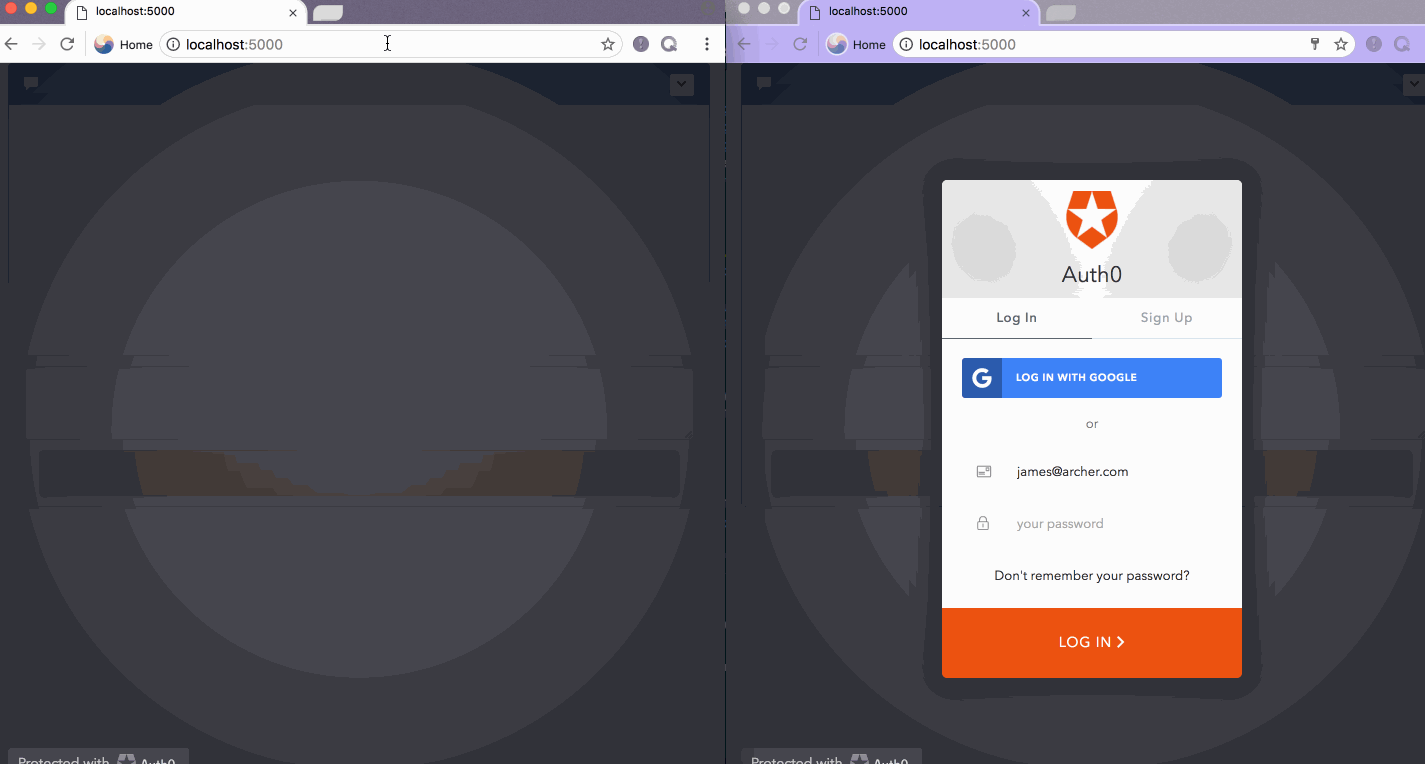Screen dimensions: 1425x764
Task: Maximize the left window with green button
Action: coord(51,8)
